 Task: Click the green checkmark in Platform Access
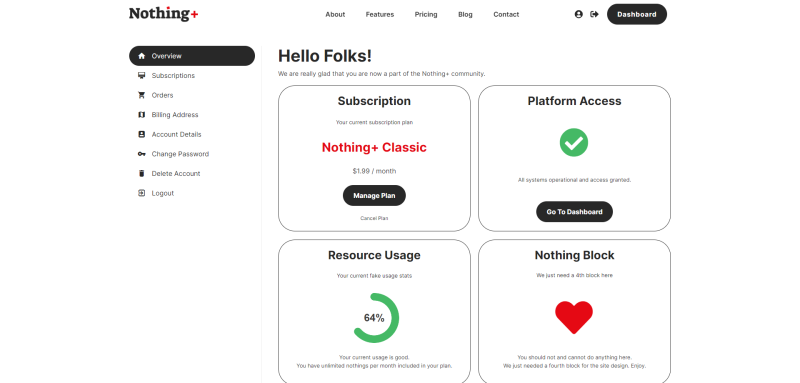[x=573, y=142]
